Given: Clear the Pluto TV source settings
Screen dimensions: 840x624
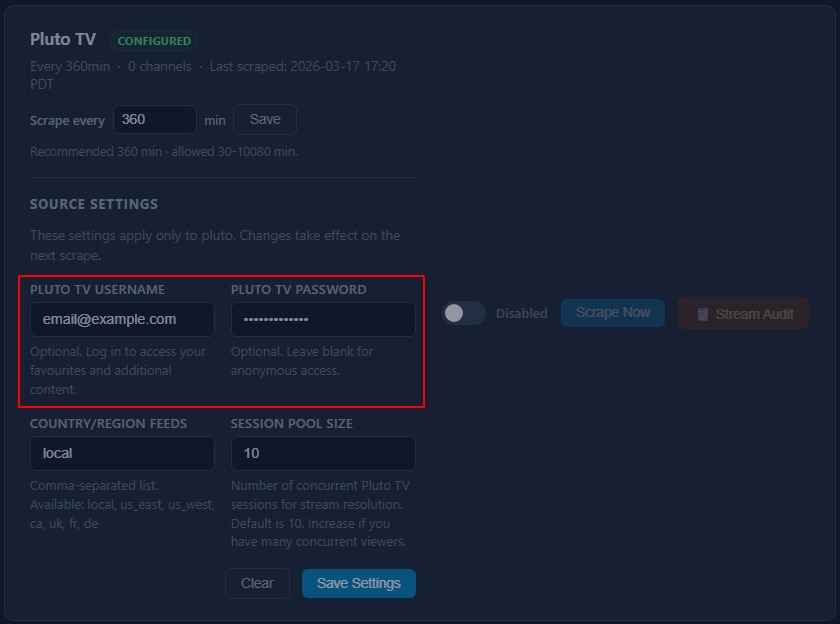Looking at the screenshot, I should [x=257, y=583].
